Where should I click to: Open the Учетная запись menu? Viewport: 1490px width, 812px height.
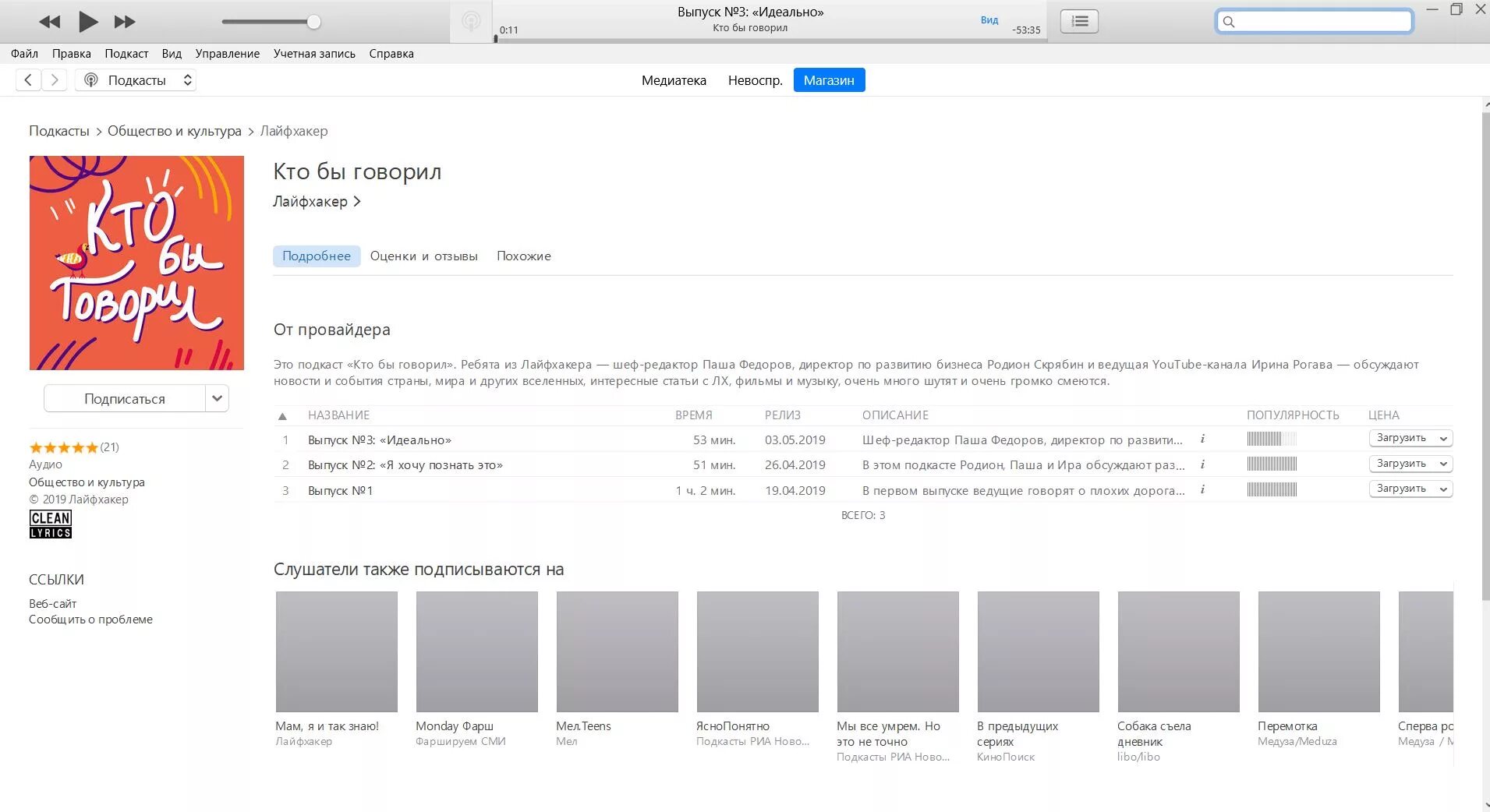[x=314, y=54]
